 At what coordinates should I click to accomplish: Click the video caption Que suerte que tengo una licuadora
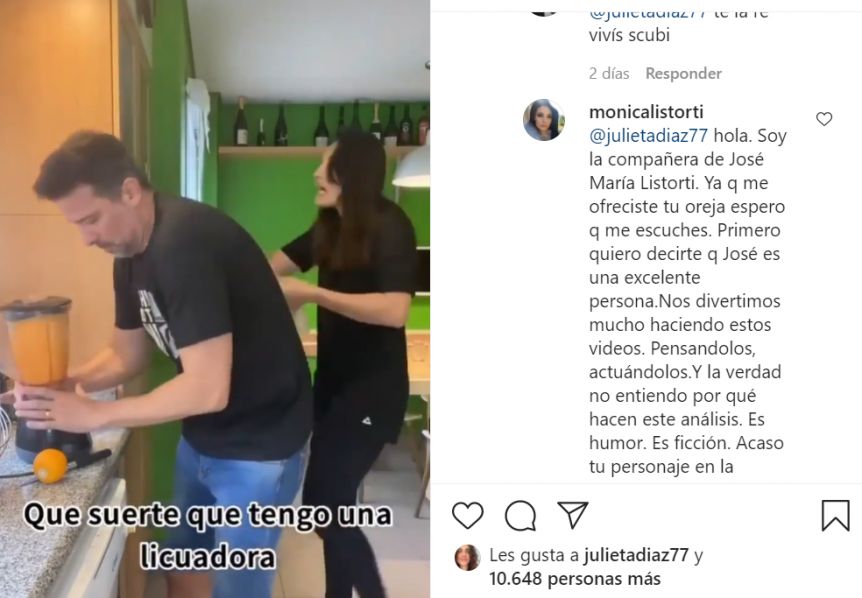(208, 535)
